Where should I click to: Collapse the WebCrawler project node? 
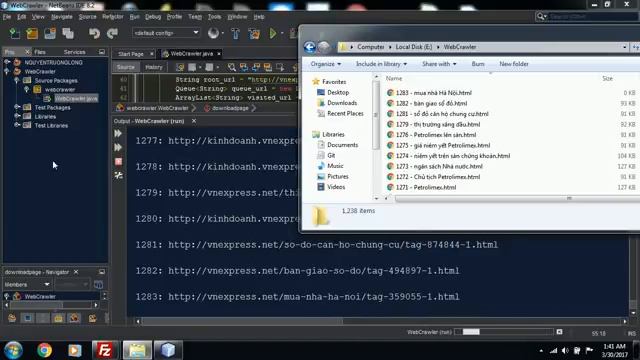coord(7,71)
